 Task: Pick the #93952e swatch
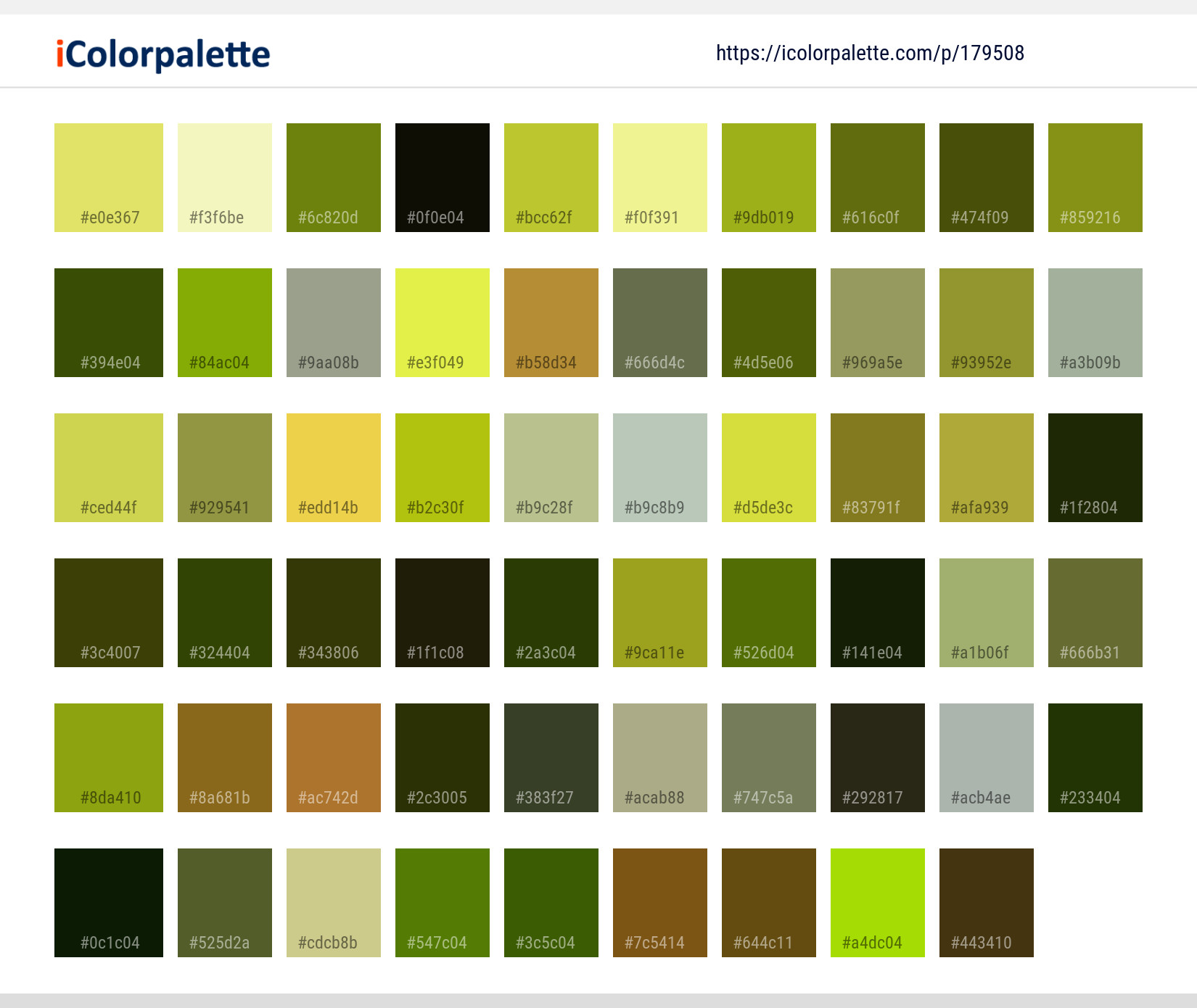point(987,323)
